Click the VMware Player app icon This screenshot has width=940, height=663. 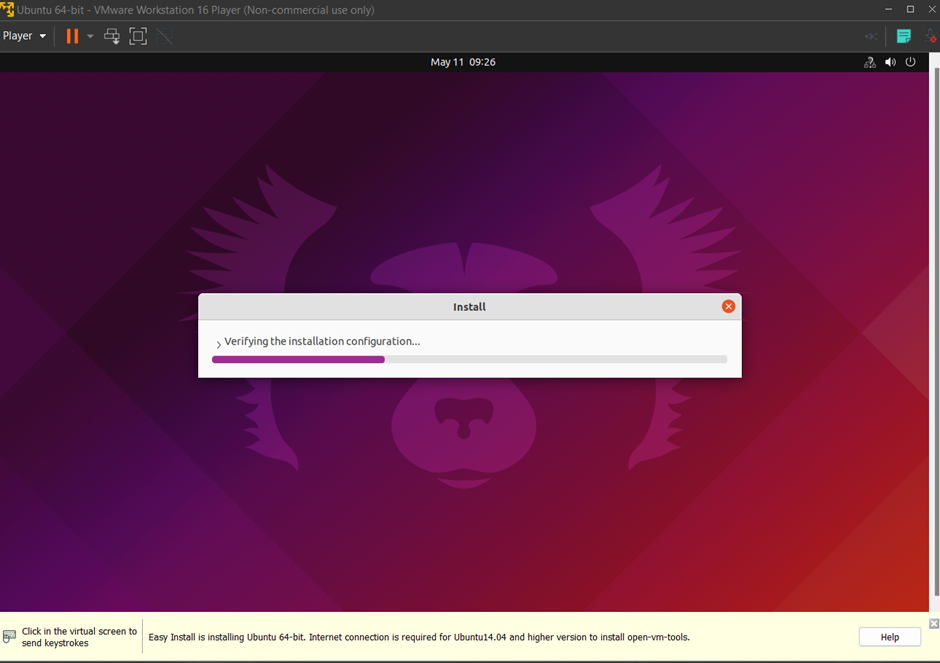[7, 9]
